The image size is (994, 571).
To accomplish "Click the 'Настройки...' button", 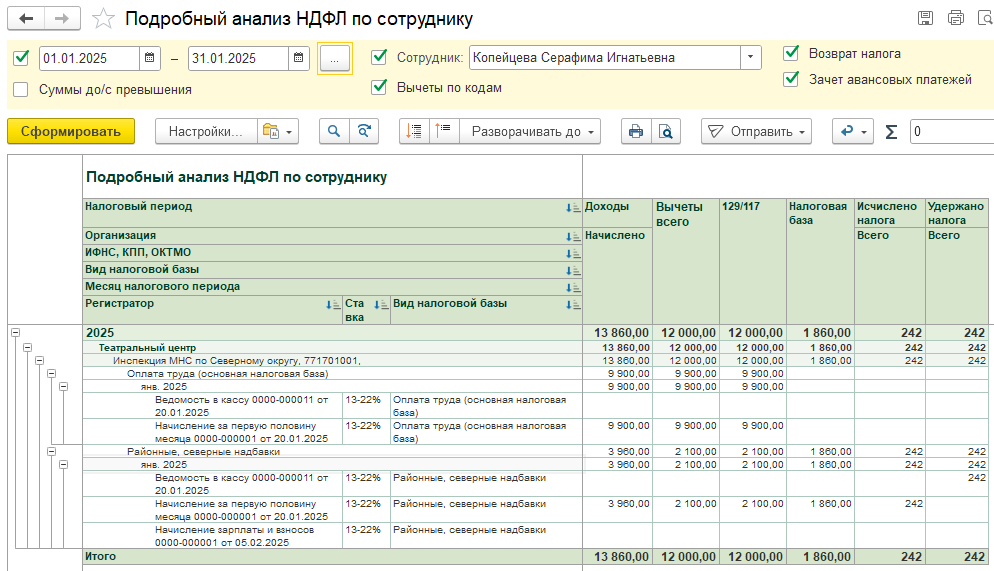I will 205,131.
